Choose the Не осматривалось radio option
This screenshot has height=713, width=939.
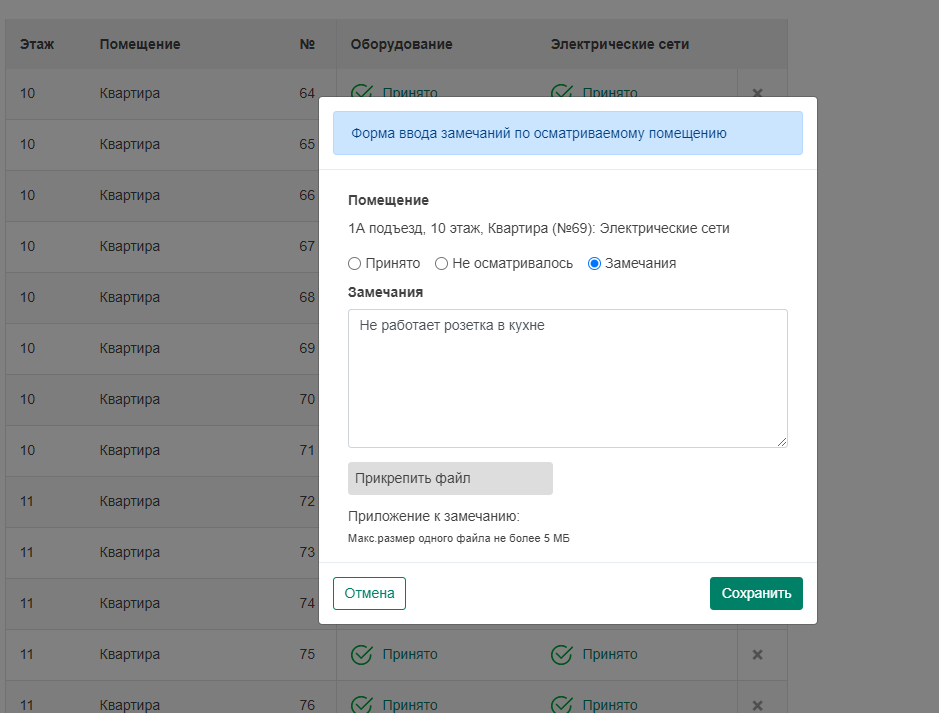[x=441, y=264]
